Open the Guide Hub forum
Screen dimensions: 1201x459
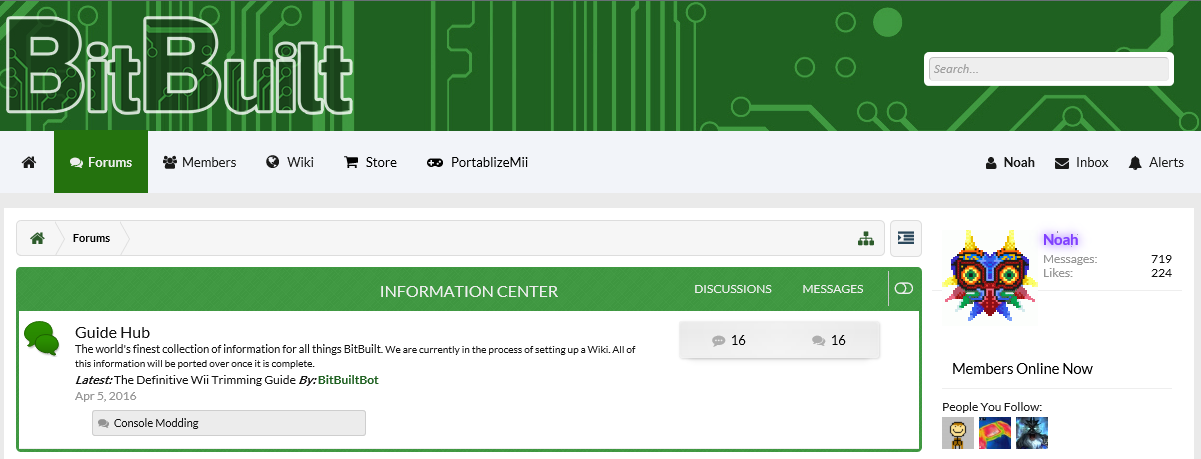112,332
